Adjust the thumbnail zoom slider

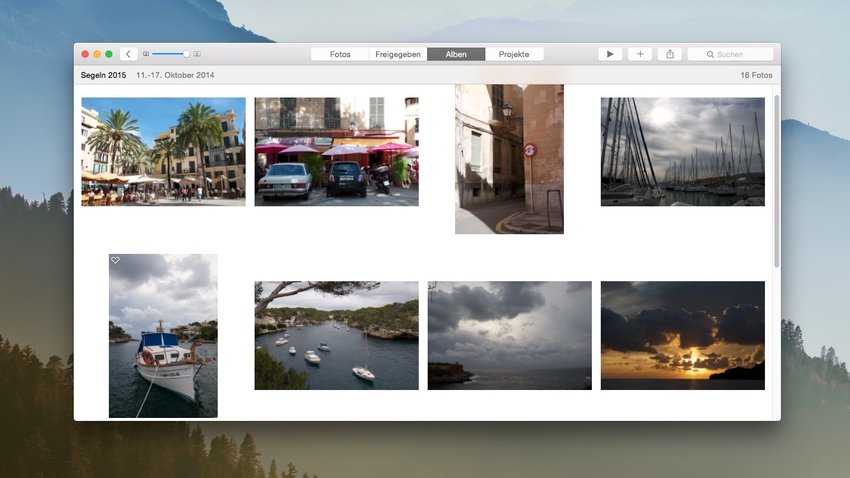click(171, 54)
